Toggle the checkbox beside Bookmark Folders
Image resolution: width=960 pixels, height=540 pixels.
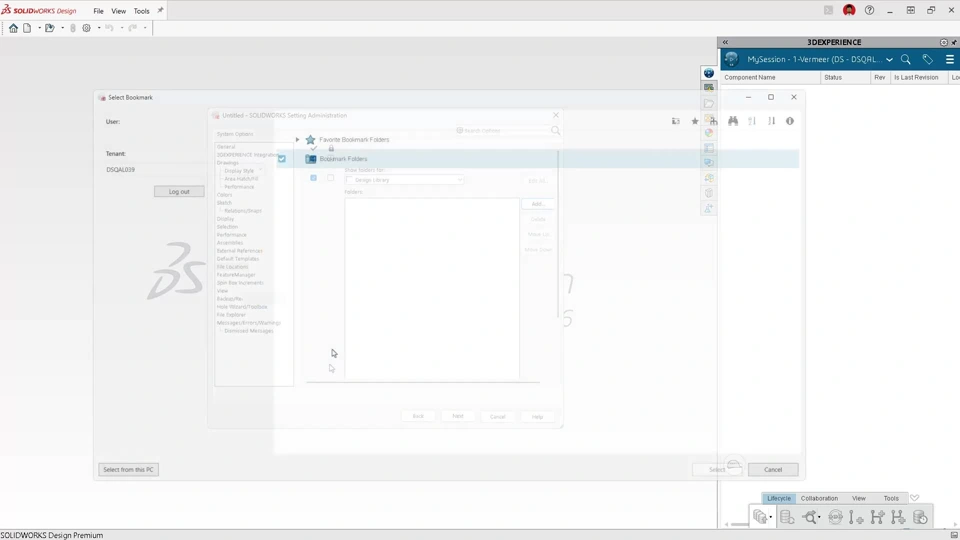pos(282,159)
